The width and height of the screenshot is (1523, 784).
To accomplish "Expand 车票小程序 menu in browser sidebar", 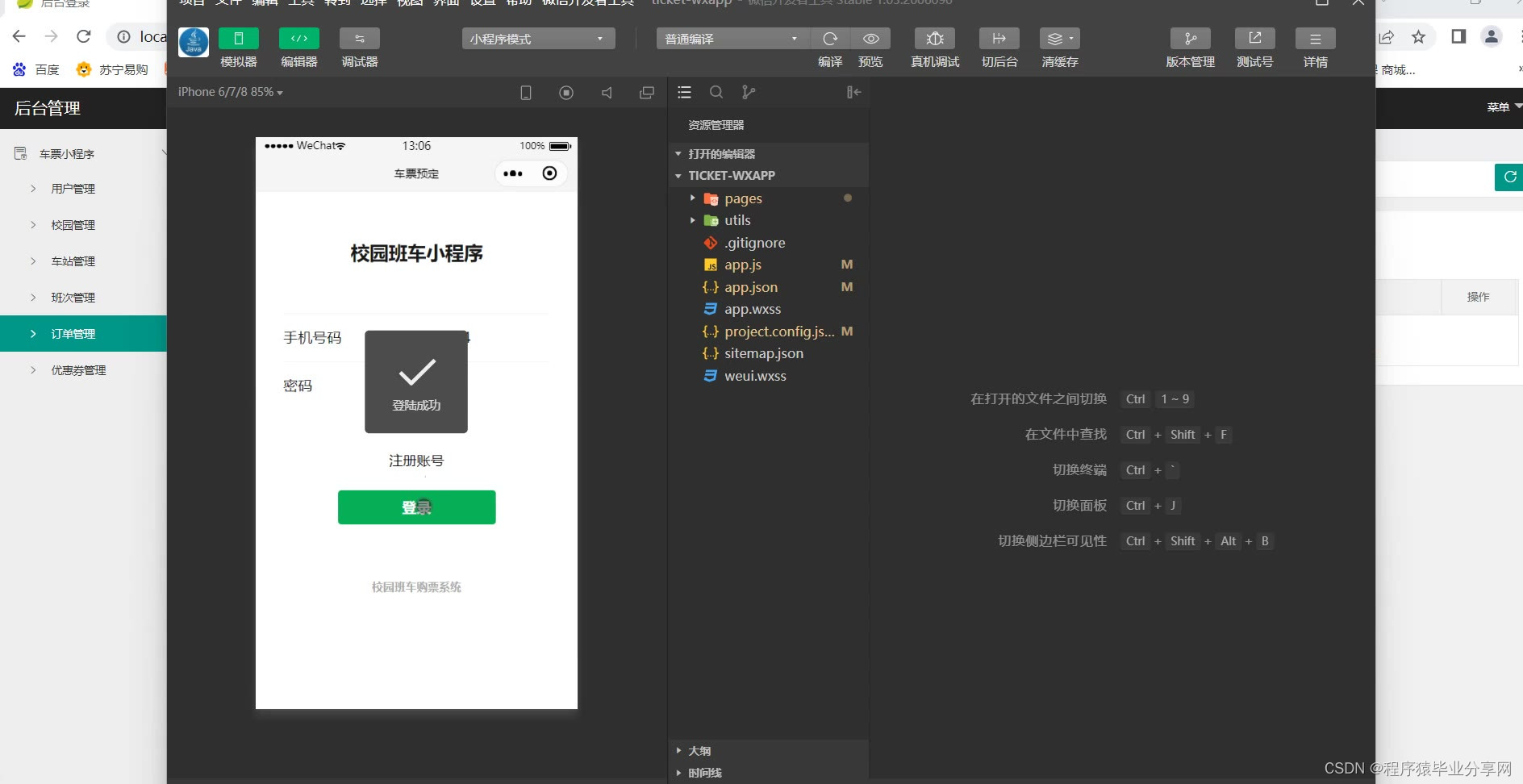I will coord(84,153).
